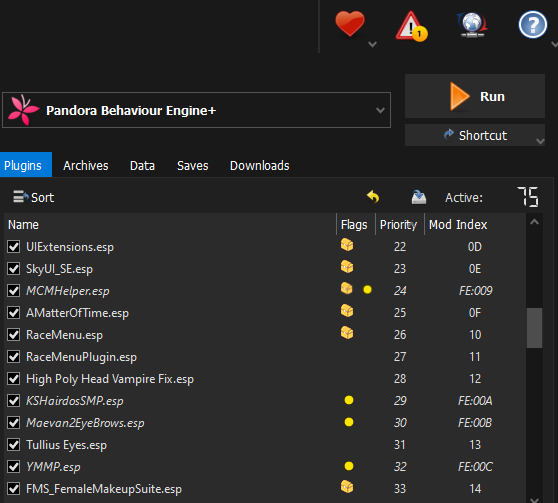Expand the Shortcut dropdown arrow
This screenshot has height=503, width=558.
click(540, 141)
